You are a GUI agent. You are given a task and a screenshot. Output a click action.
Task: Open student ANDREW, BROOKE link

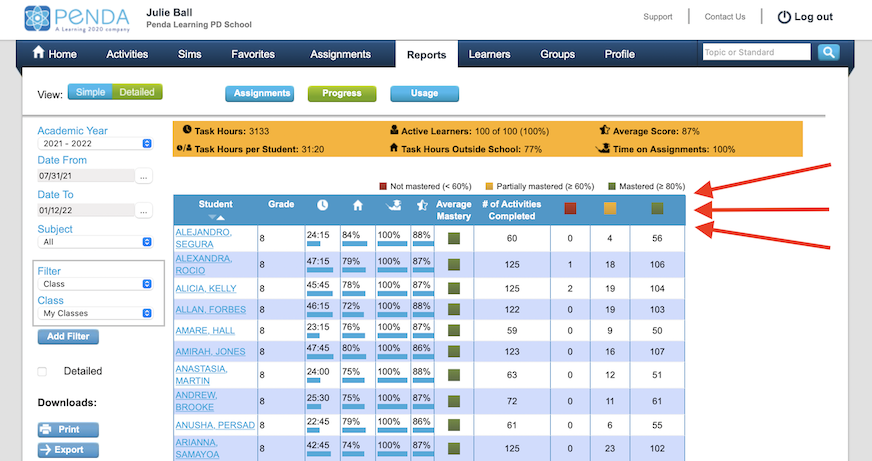196,401
